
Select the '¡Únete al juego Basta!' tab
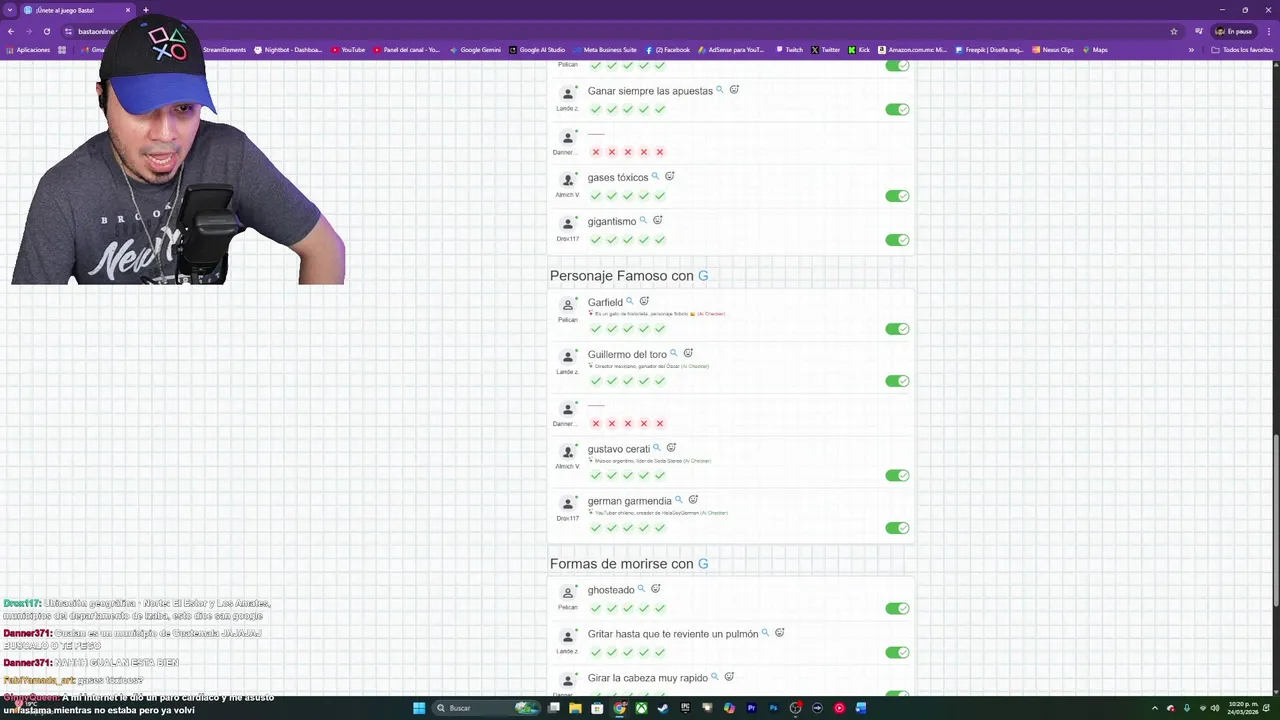click(x=78, y=10)
